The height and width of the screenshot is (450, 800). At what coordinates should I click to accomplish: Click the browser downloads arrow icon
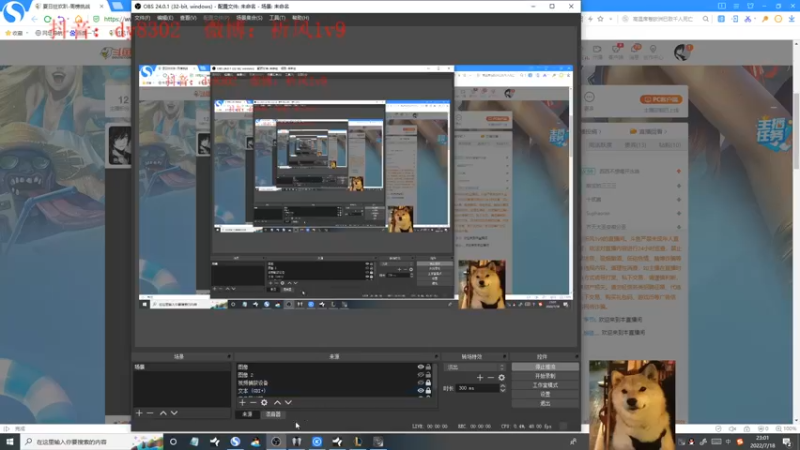tap(792, 19)
